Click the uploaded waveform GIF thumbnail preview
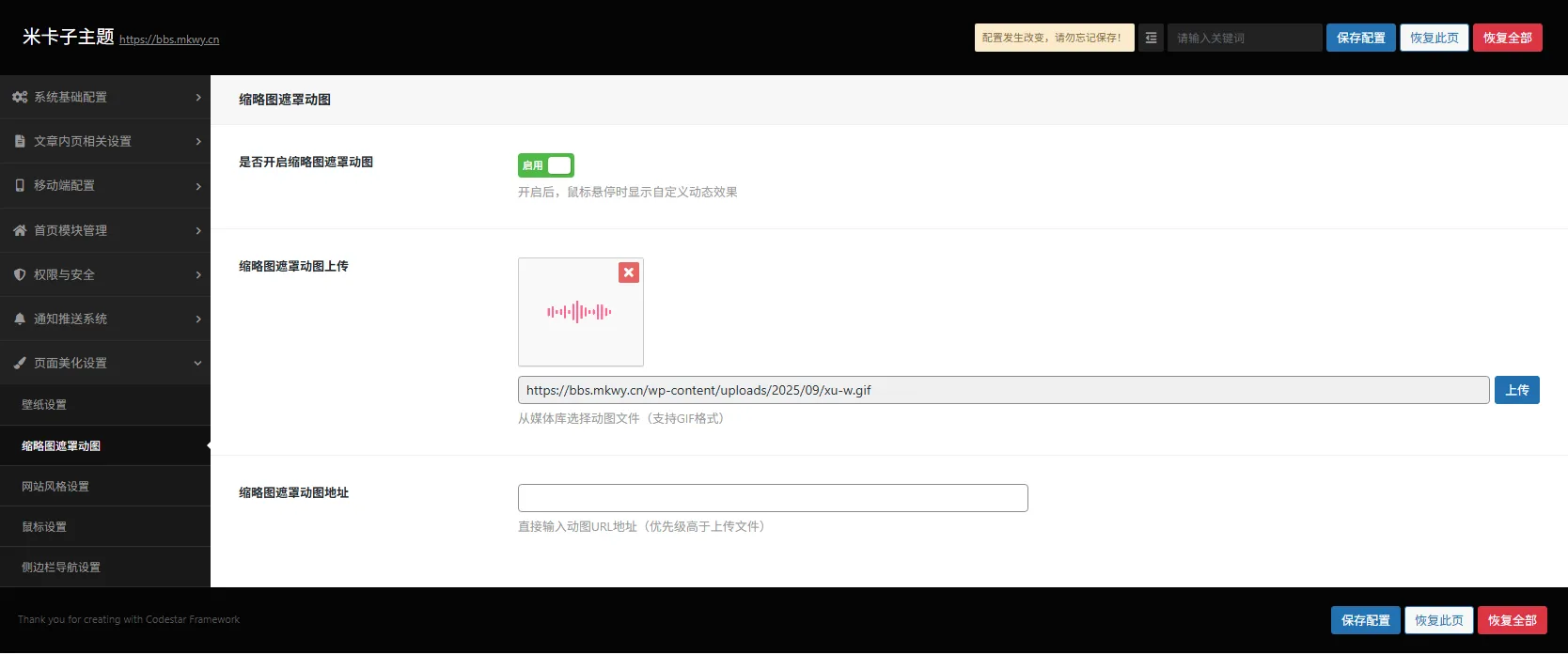 click(580, 313)
